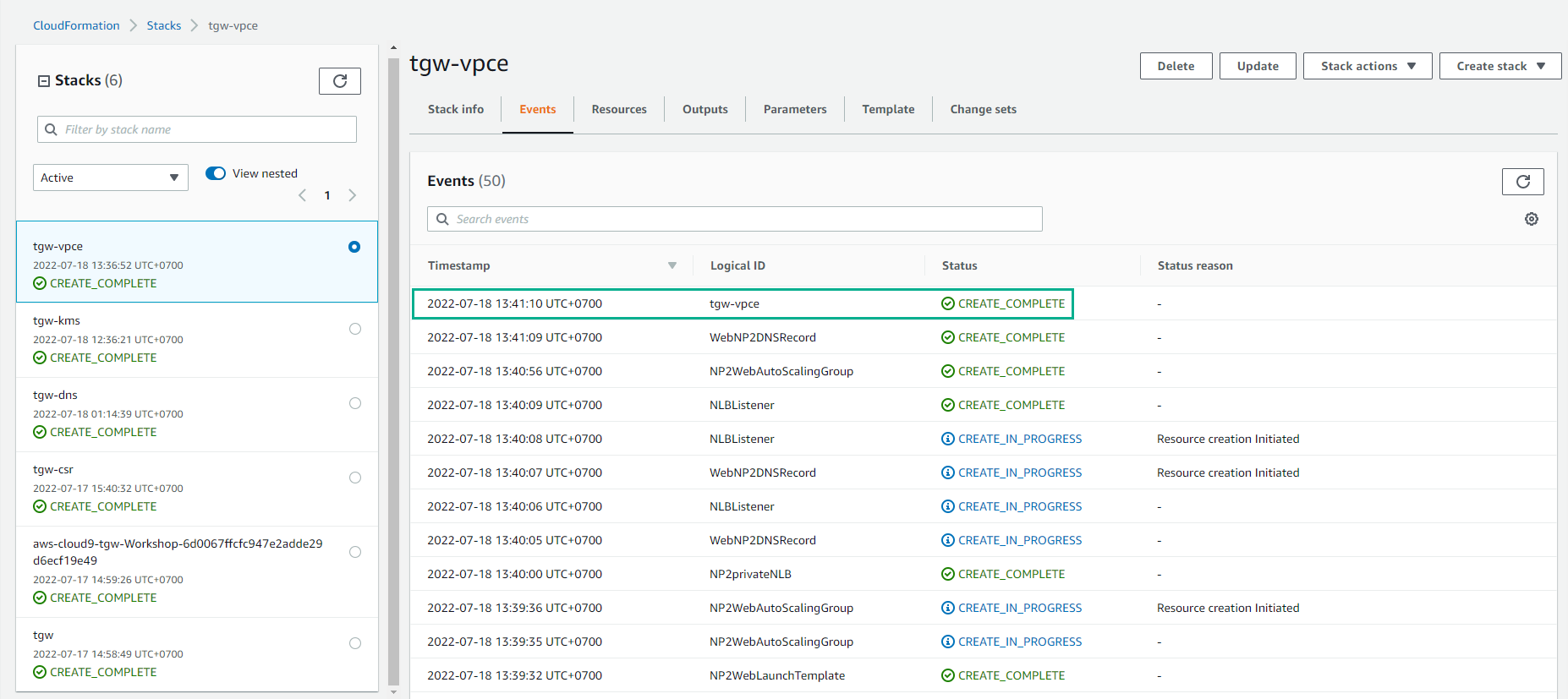Switch to the Events tab
This screenshot has height=699, width=1568.
538,109
